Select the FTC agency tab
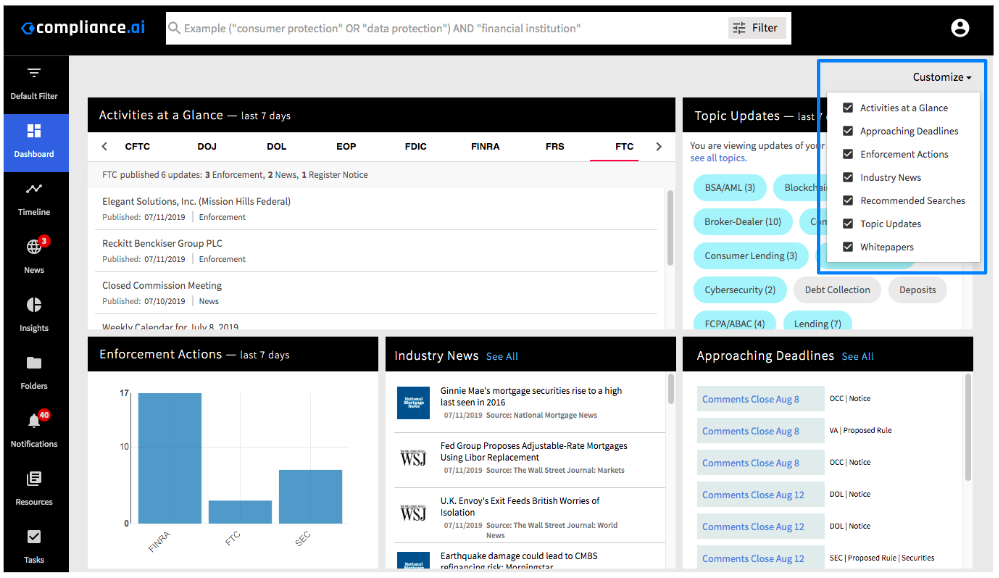Screen dimensions: 999x578 point(624,147)
